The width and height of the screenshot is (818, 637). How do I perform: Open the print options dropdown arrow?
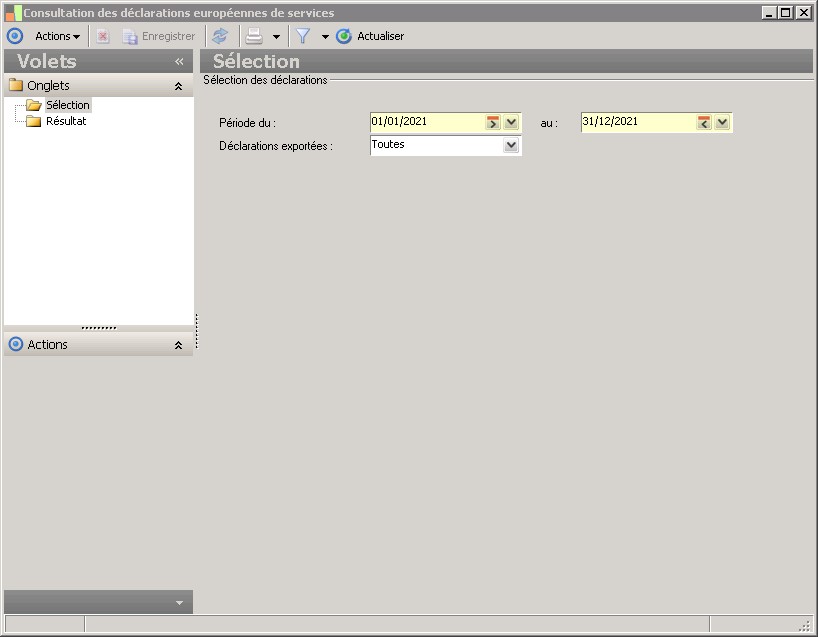(276, 37)
